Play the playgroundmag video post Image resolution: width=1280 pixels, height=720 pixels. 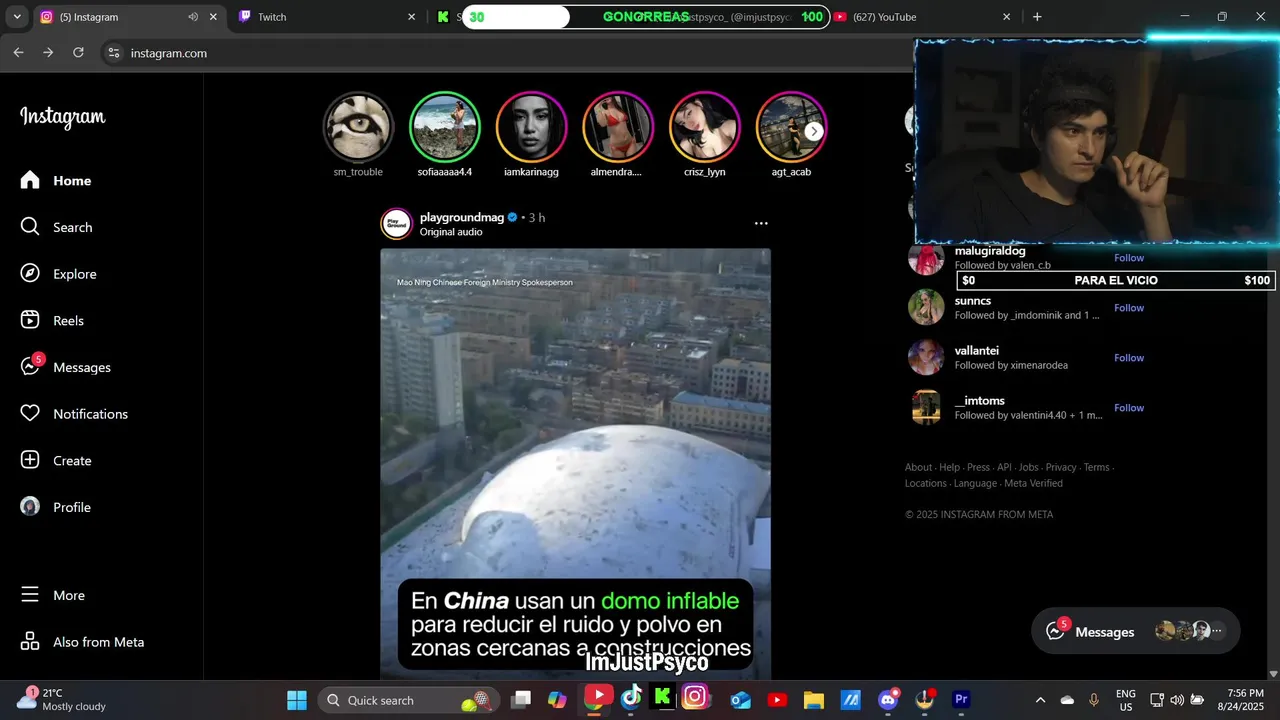click(575, 464)
